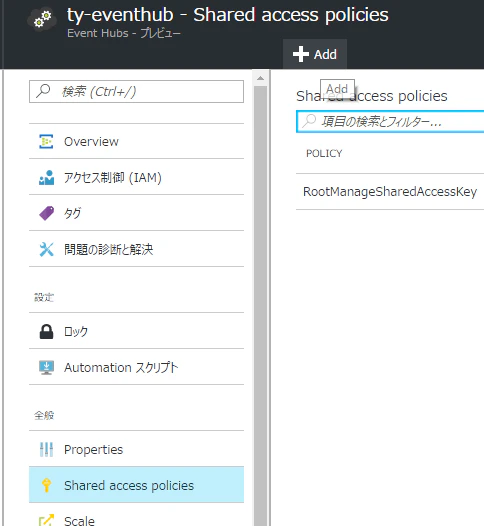
Task: Click the padlock icon for ロック
Action: click(46, 331)
